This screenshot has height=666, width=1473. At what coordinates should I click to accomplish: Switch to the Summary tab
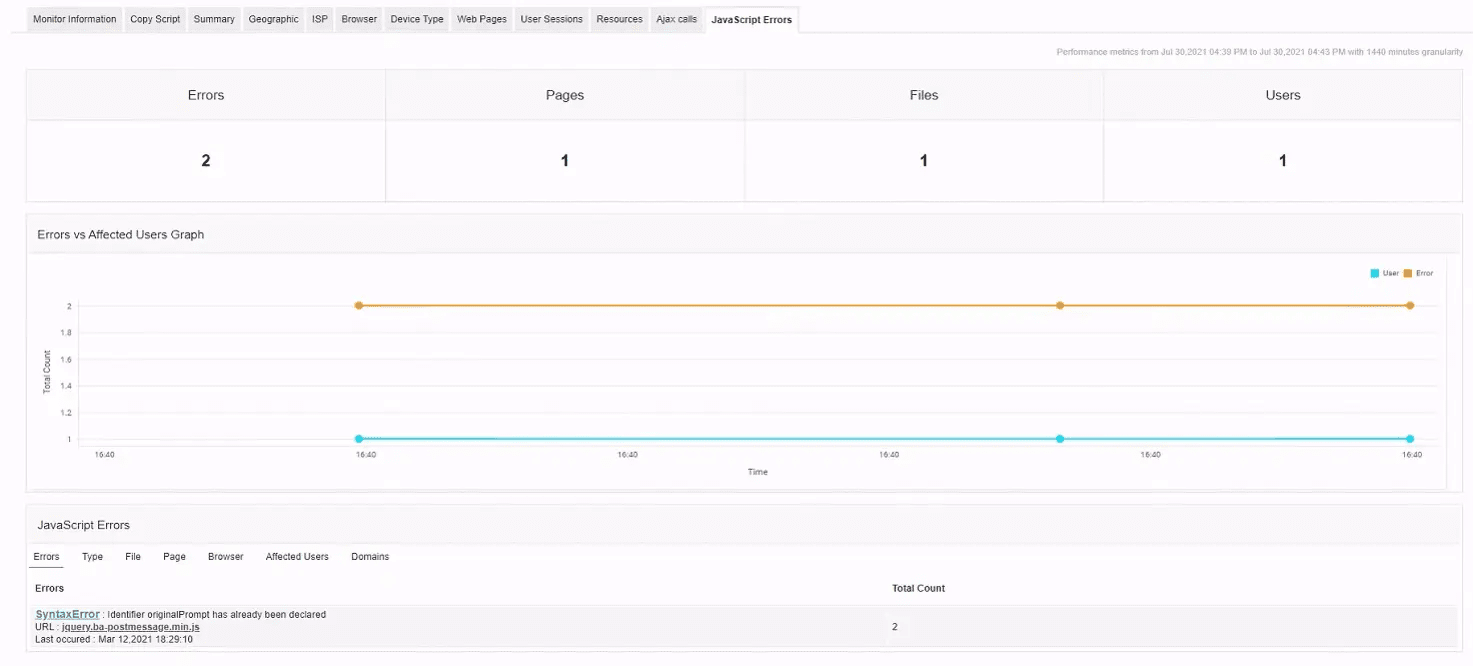213,18
